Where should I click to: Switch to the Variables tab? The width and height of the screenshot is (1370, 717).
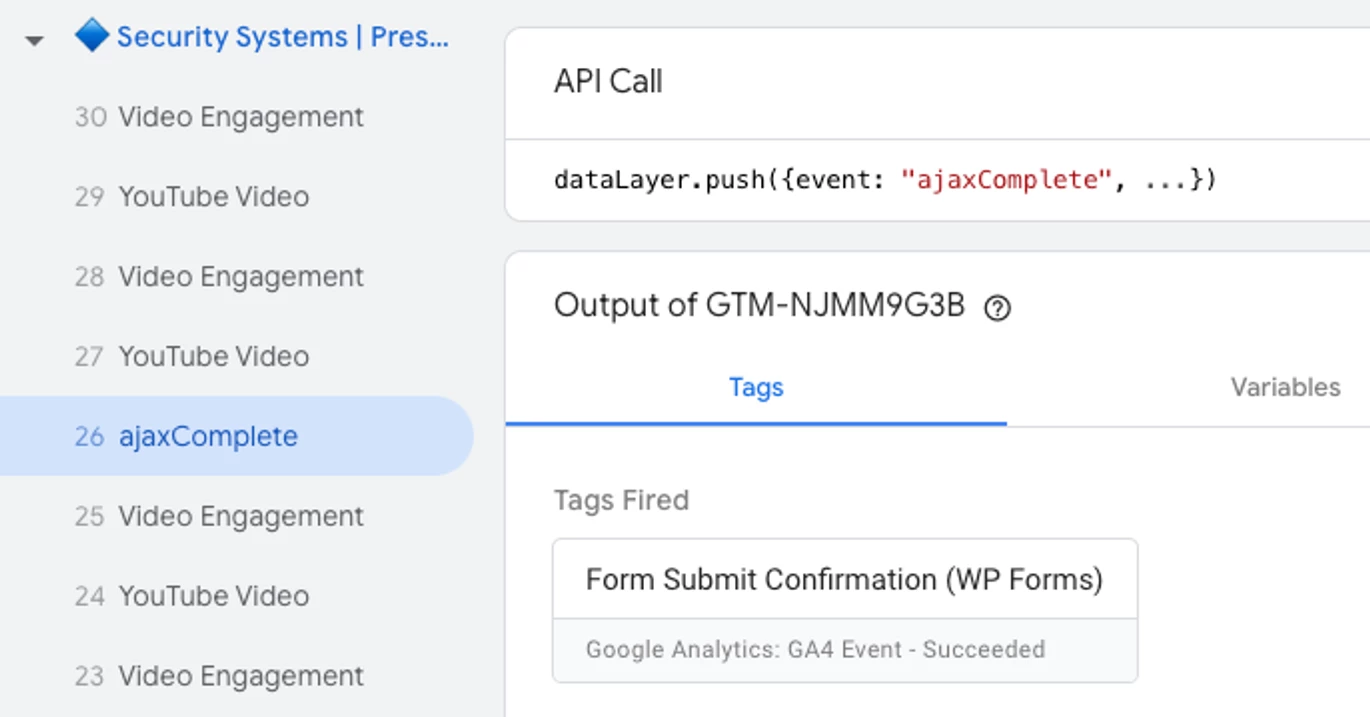point(1285,388)
